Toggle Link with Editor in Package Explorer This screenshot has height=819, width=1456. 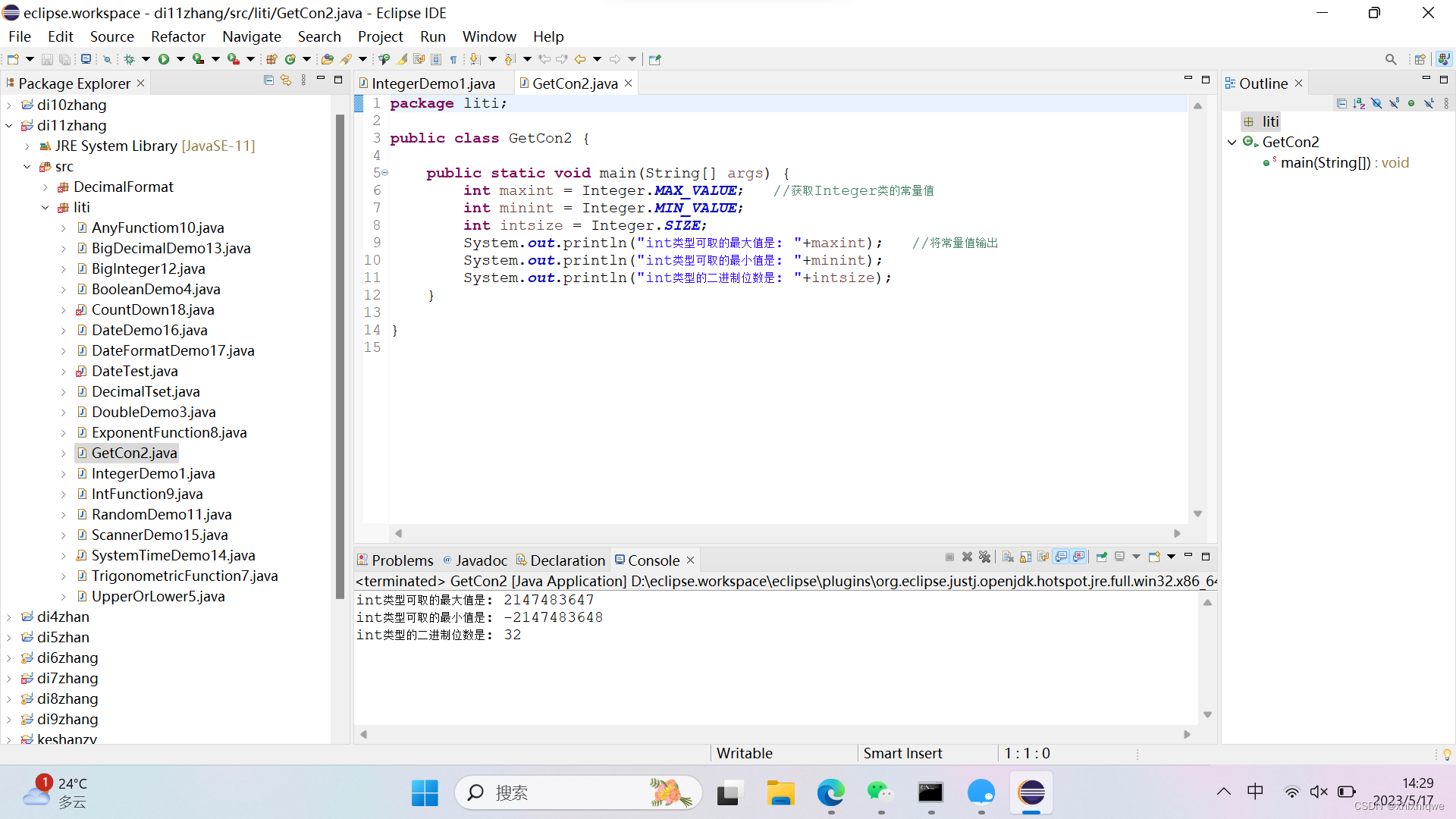coord(286,80)
